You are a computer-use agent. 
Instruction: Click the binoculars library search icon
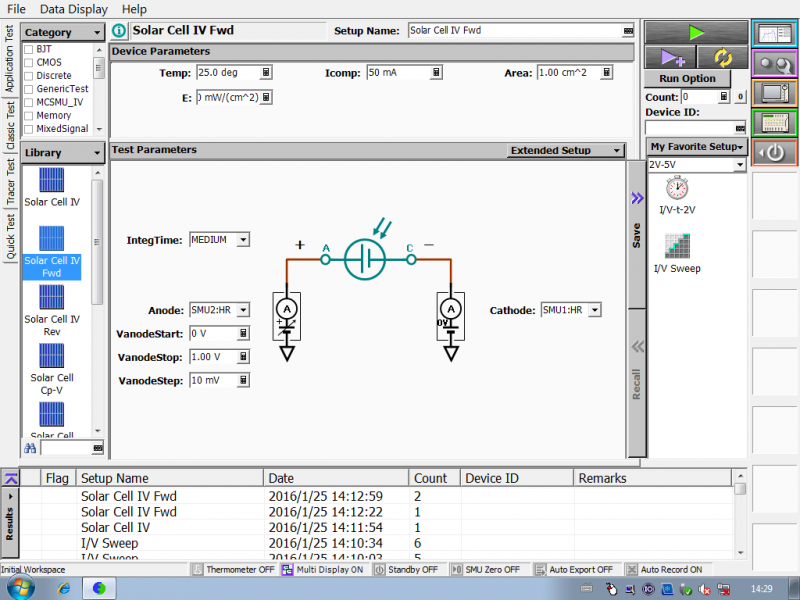click(x=30, y=448)
